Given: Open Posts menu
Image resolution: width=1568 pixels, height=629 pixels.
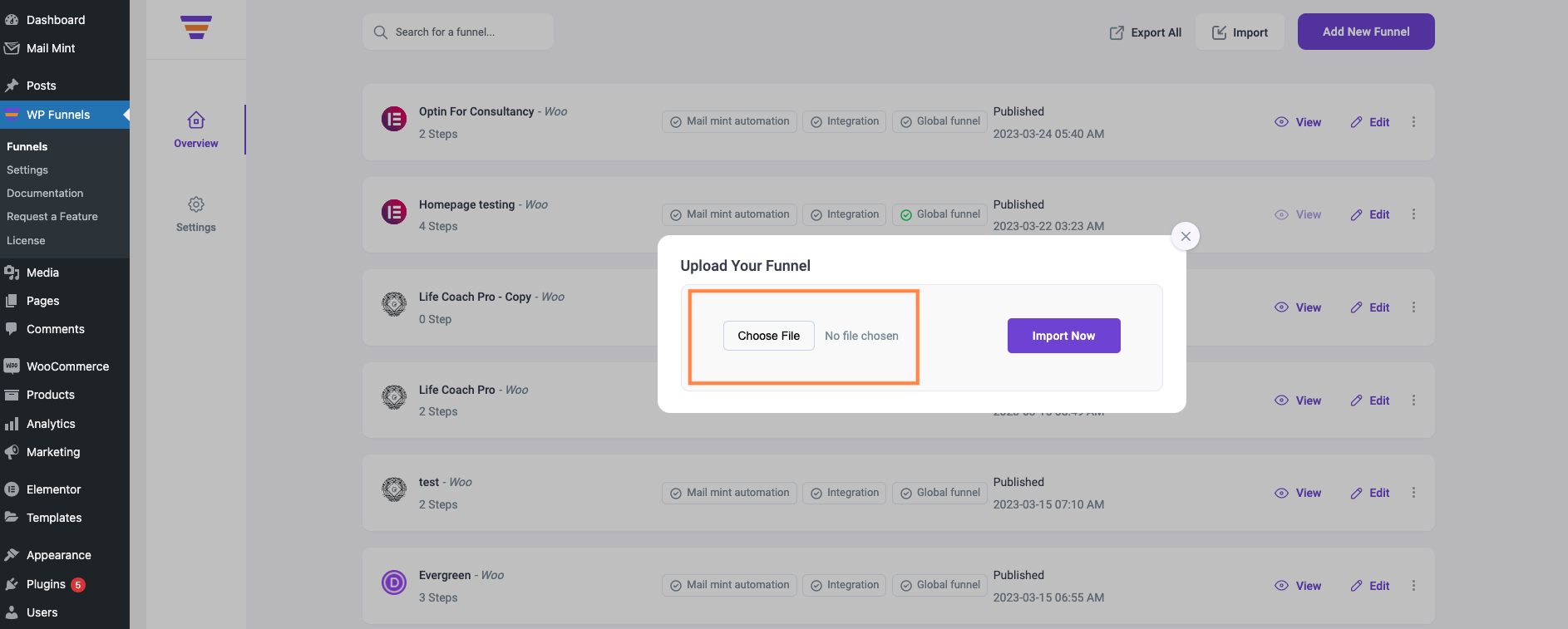Looking at the screenshot, I should (64, 86).
